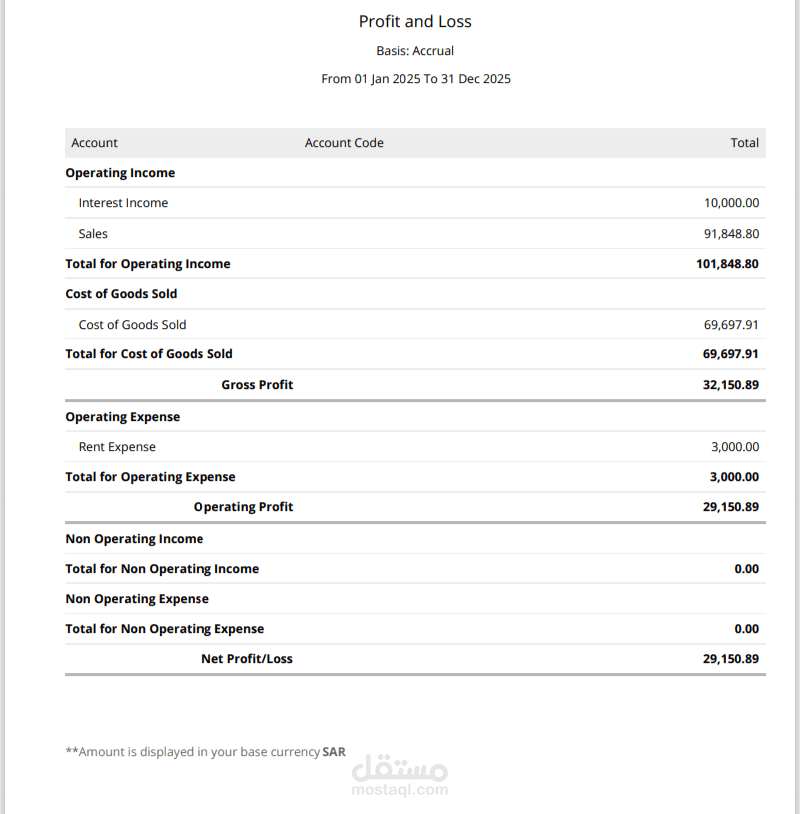Screen dimensions: 800x814
Task: Select the Non Operating Expense heading
Action: pyautogui.click(x=137, y=599)
